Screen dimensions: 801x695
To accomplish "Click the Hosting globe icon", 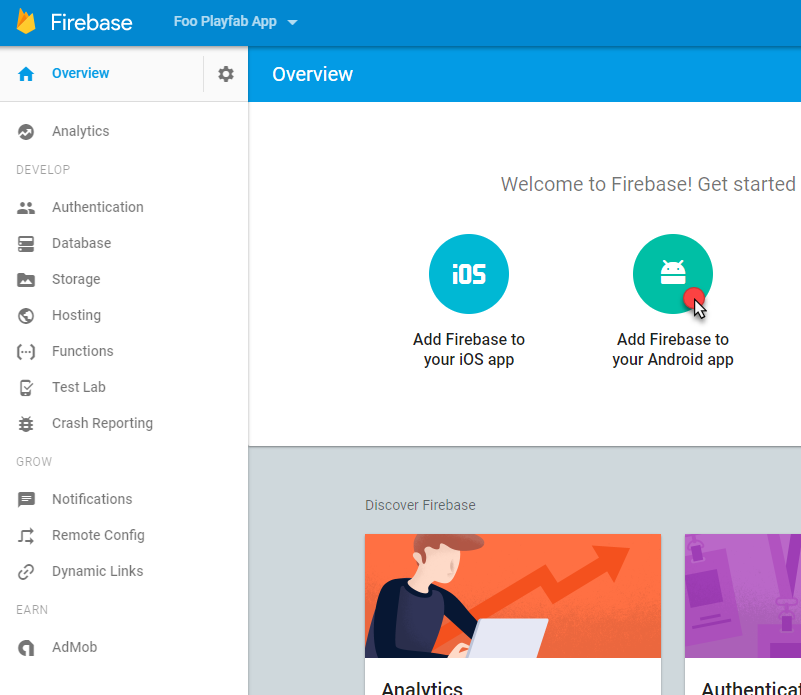I will pos(26,316).
